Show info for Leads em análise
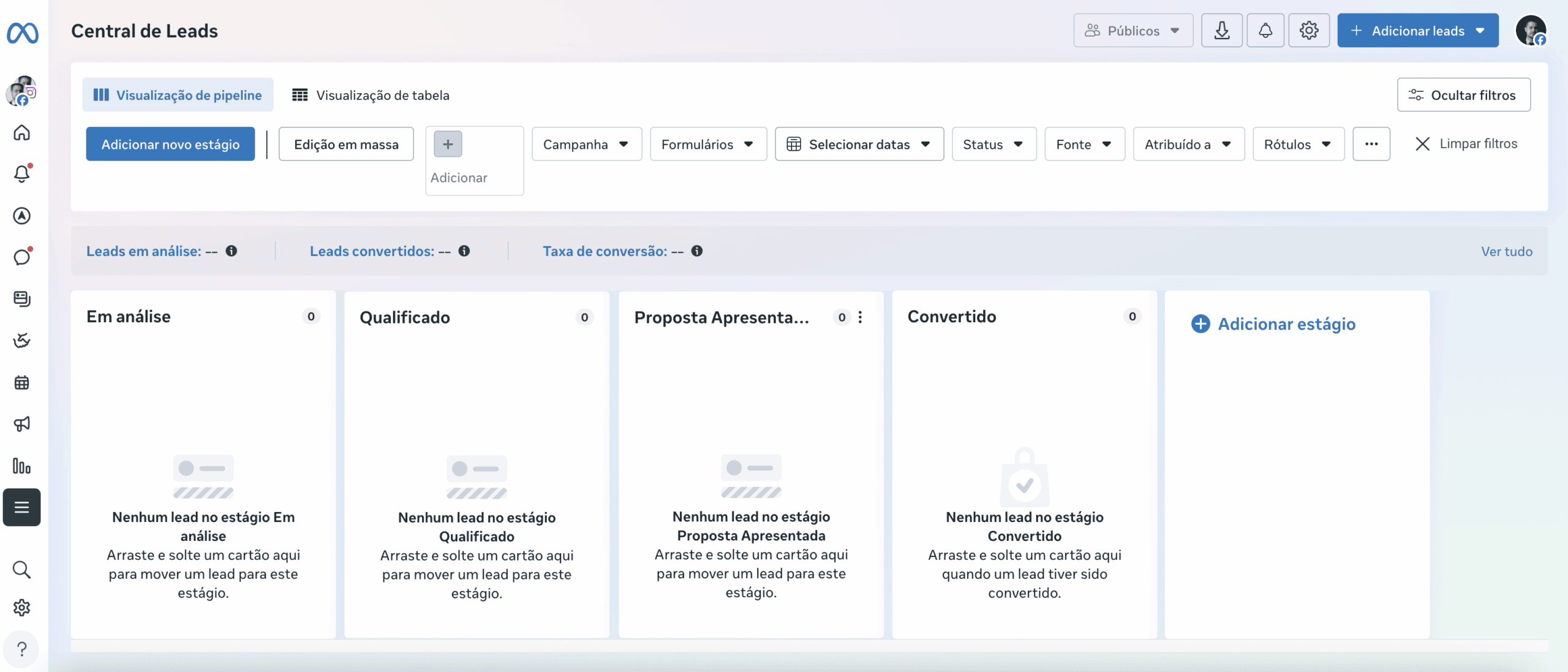The height and width of the screenshot is (672, 1568). pyautogui.click(x=232, y=251)
